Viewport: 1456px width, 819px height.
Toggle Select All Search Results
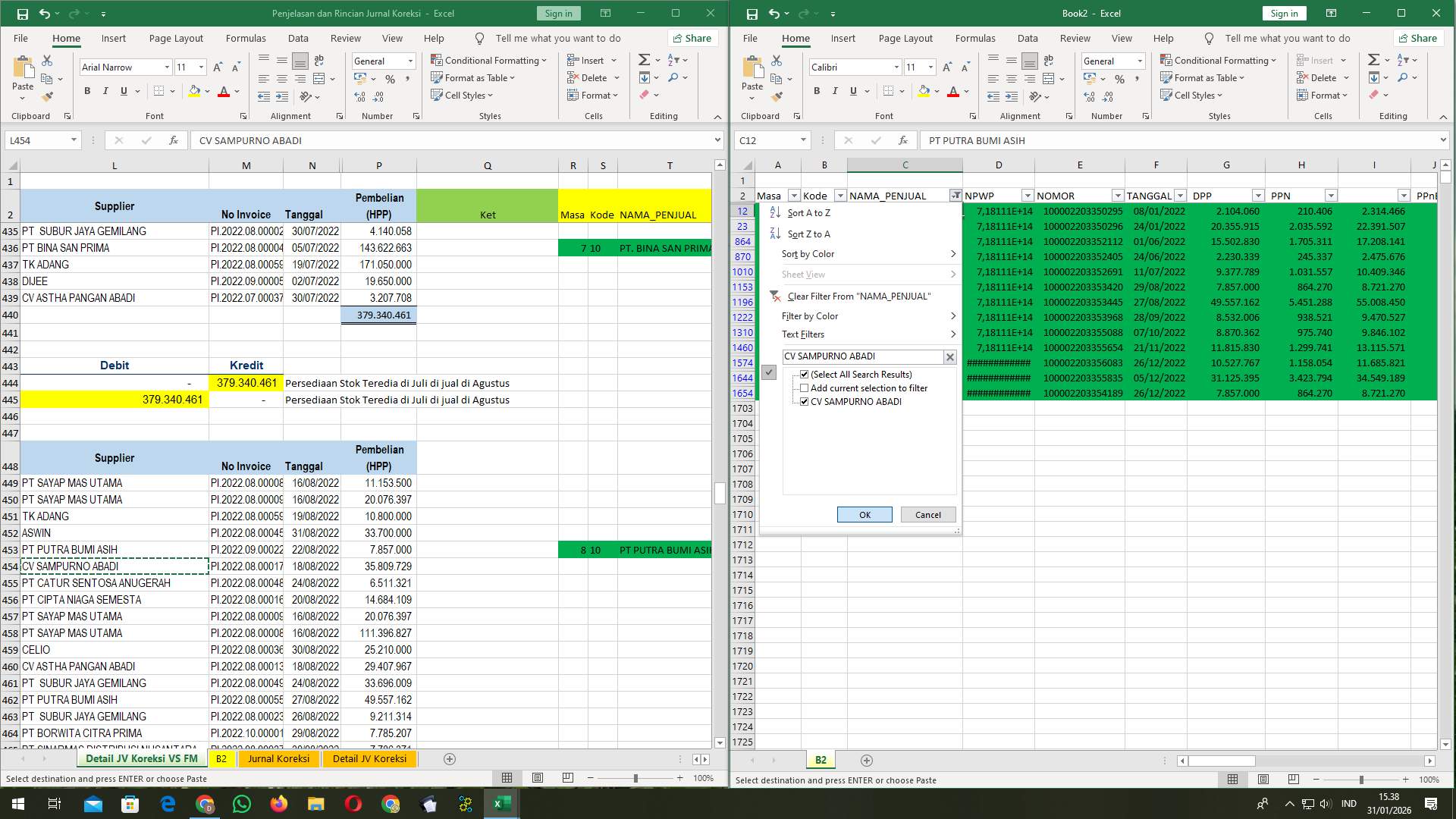(x=804, y=374)
